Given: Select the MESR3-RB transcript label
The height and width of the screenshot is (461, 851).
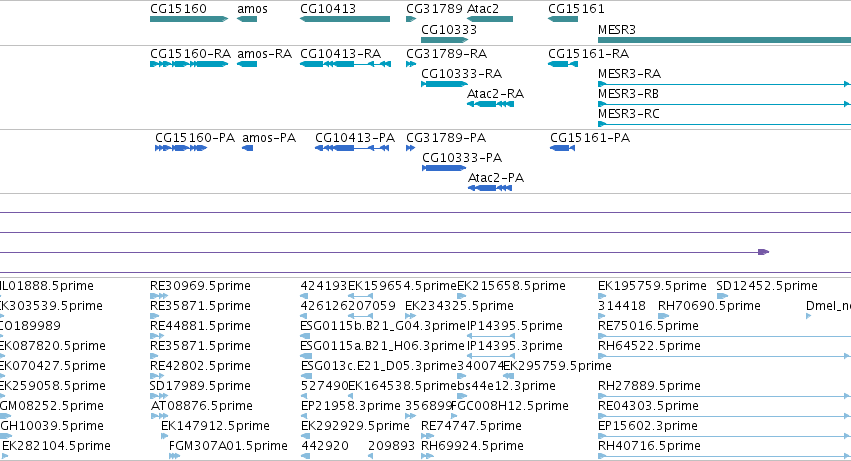Looking at the screenshot, I should click(x=628, y=94).
